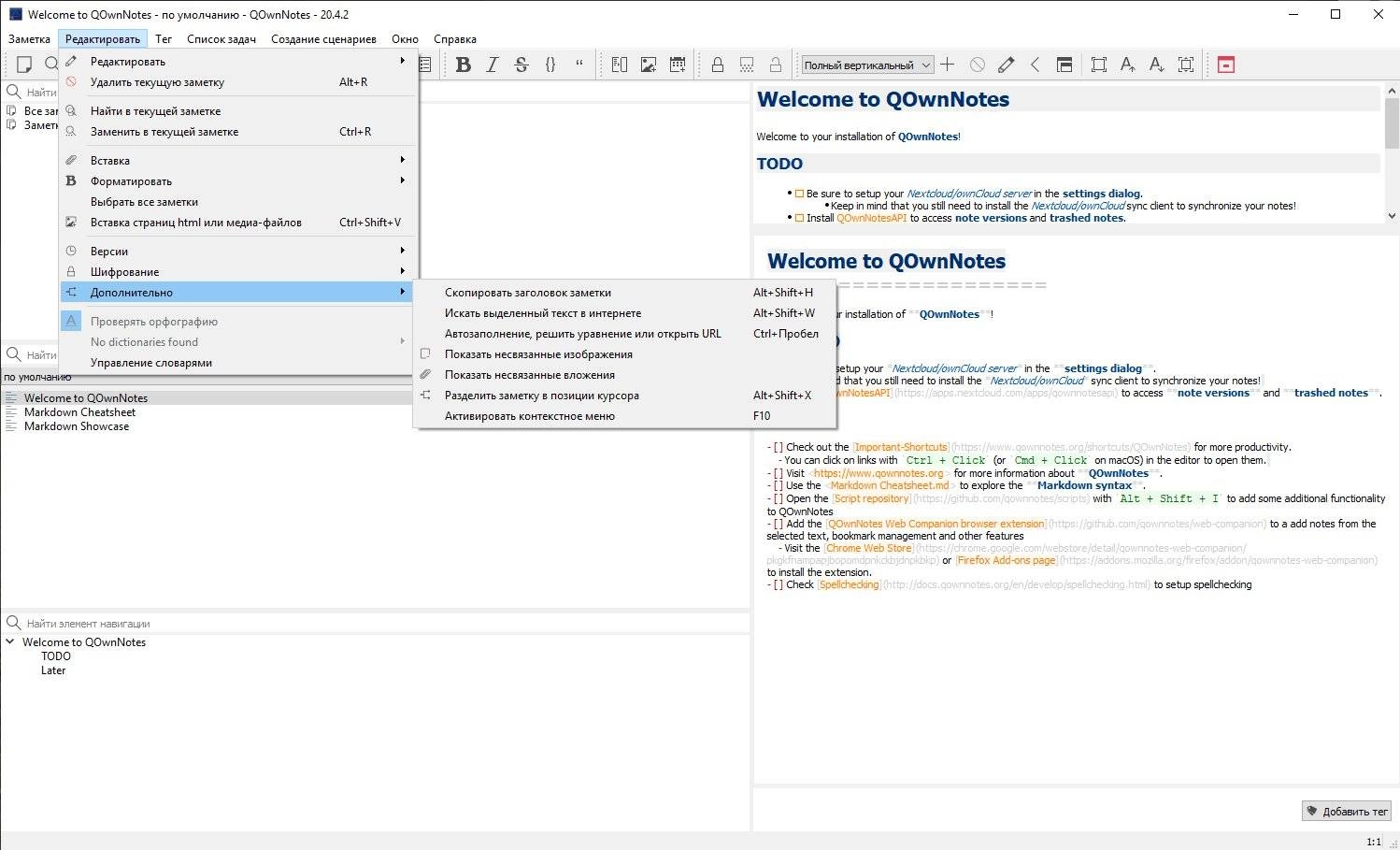The height and width of the screenshot is (850, 1400).
Task: Click the edit encrypted note icon
Action: click(747, 65)
